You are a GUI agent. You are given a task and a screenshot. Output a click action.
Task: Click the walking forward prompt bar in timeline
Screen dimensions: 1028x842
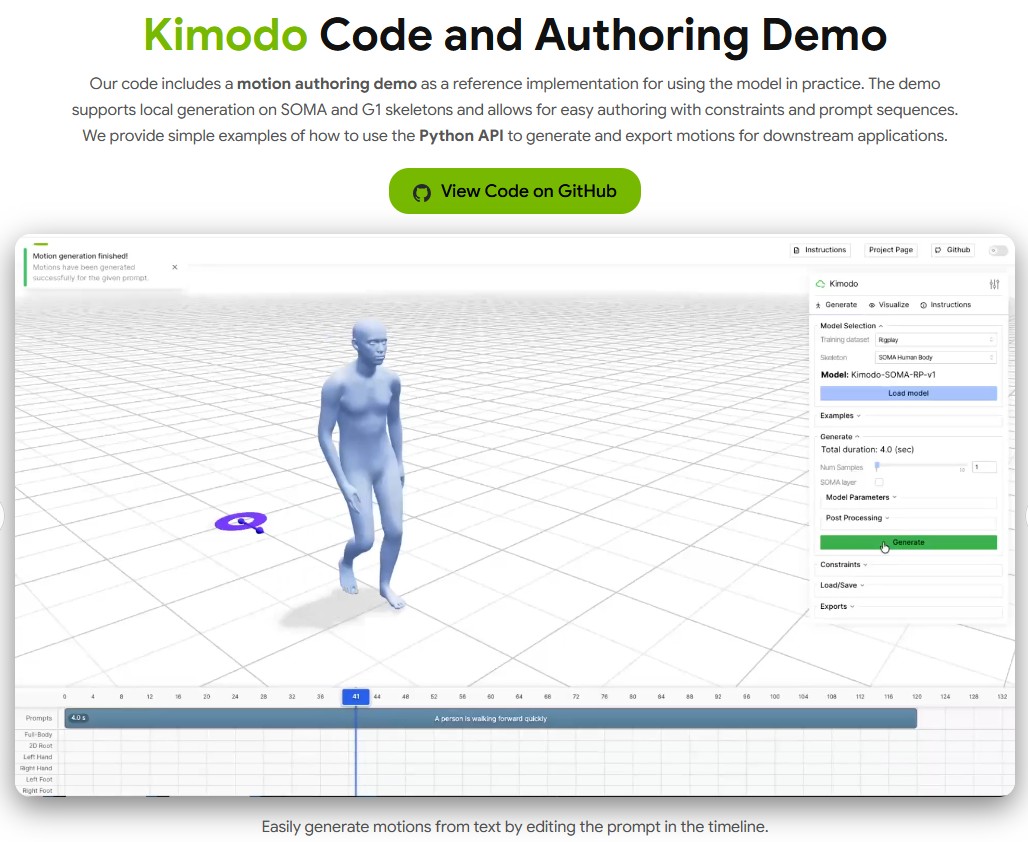coord(490,718)
